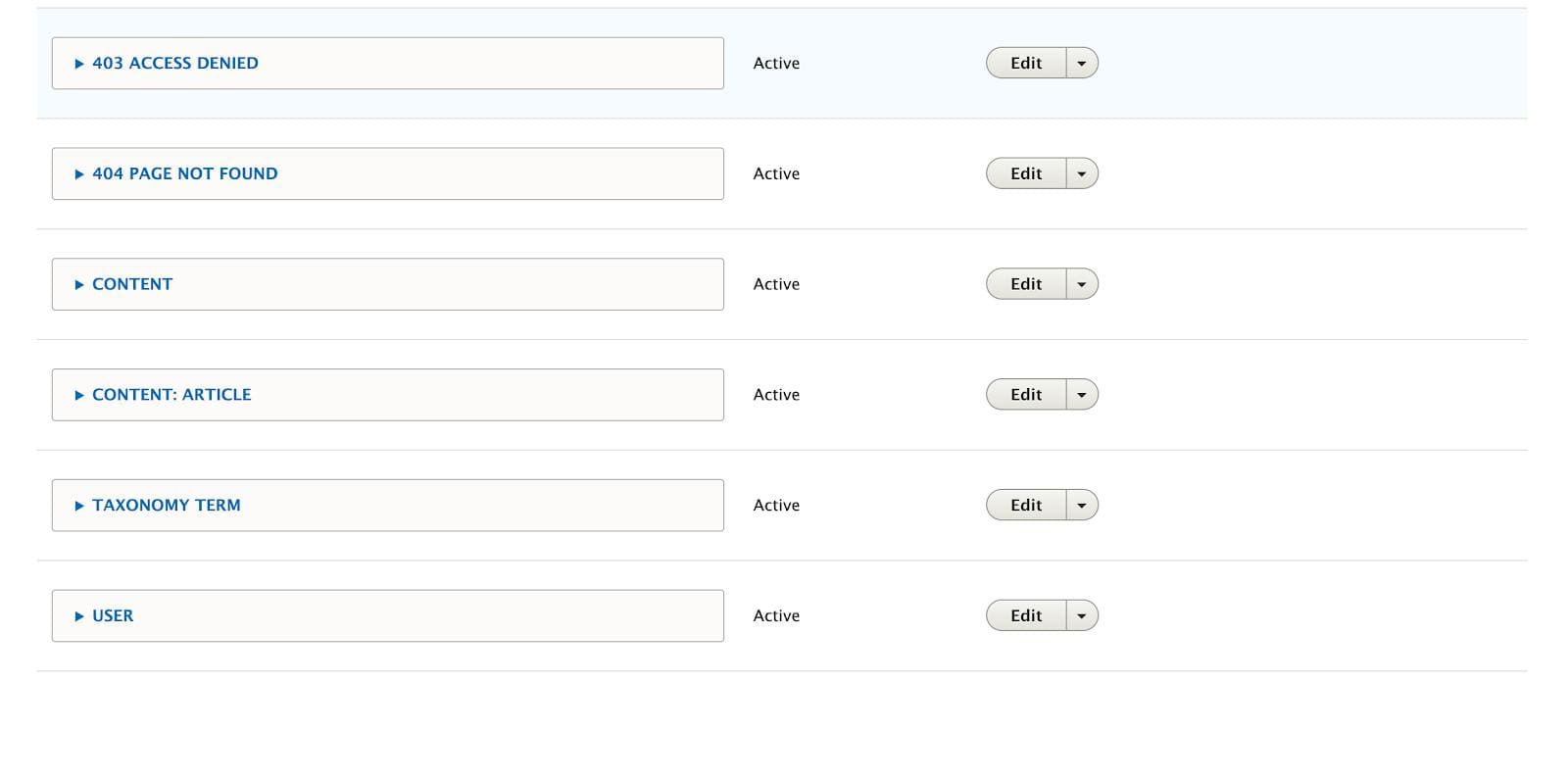Screen dimensions: 1568x781
Task: Edit the 404 Page Not Found entry
Action: tap(1026, 174)
